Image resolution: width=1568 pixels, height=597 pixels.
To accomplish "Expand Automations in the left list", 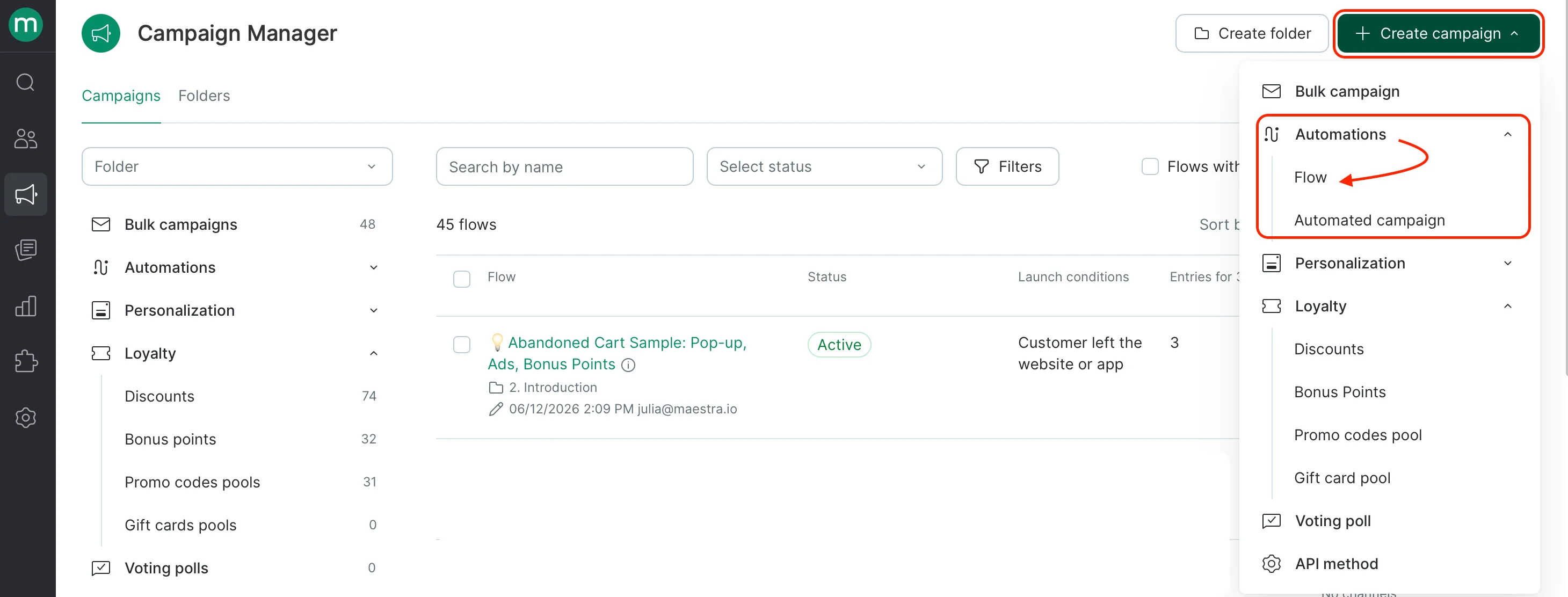I will 374,267.
